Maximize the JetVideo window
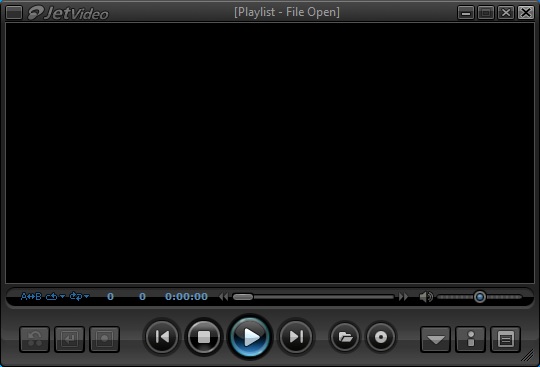The width and height of the screenshot is (540, 367). pyautogui.click(x=486, y=13)
